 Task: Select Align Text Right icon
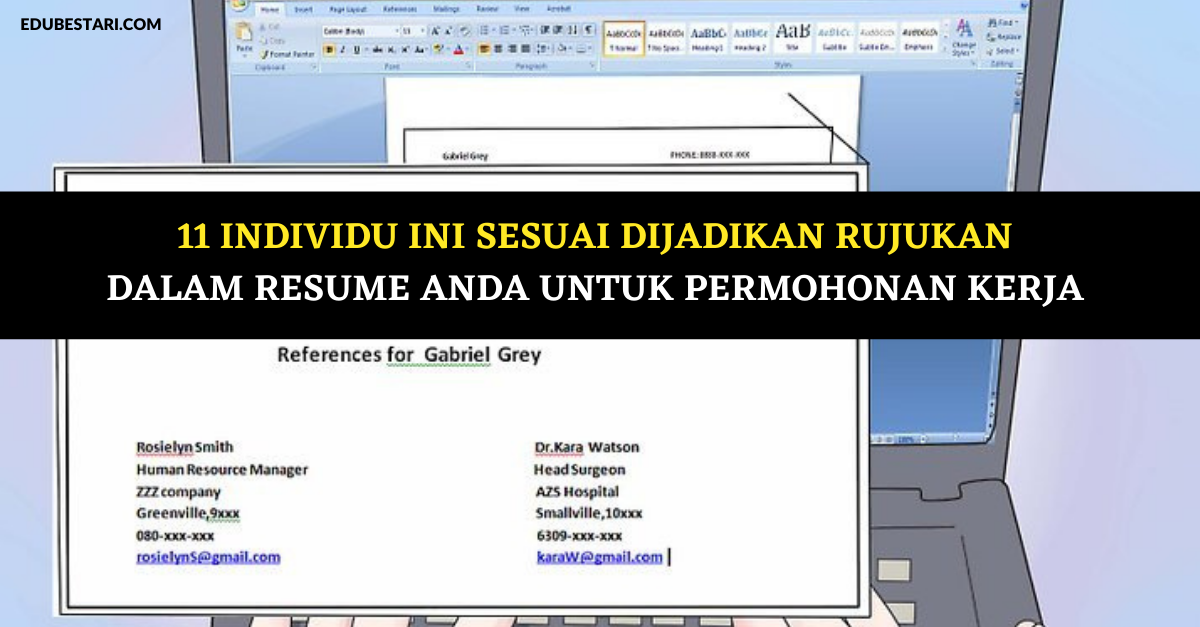pos(512,49)
